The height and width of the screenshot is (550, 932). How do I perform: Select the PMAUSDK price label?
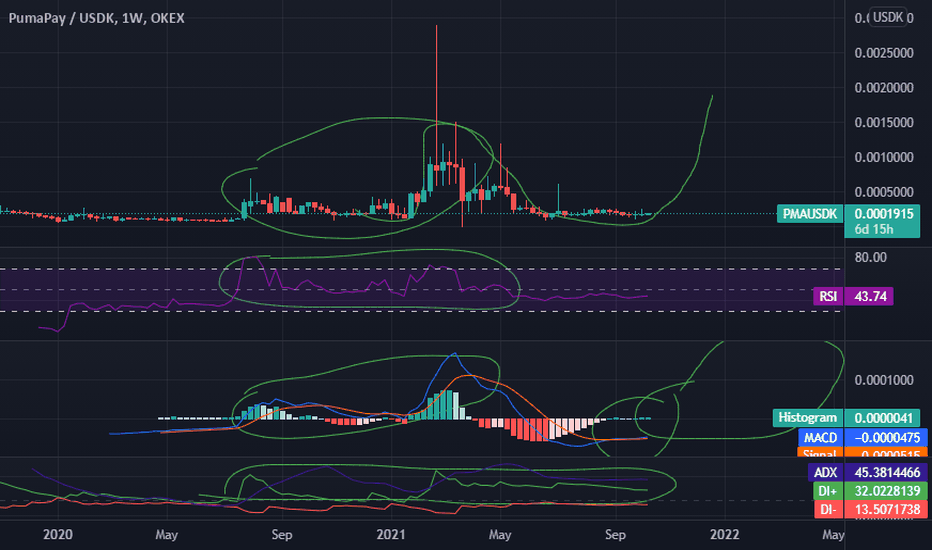810,213
